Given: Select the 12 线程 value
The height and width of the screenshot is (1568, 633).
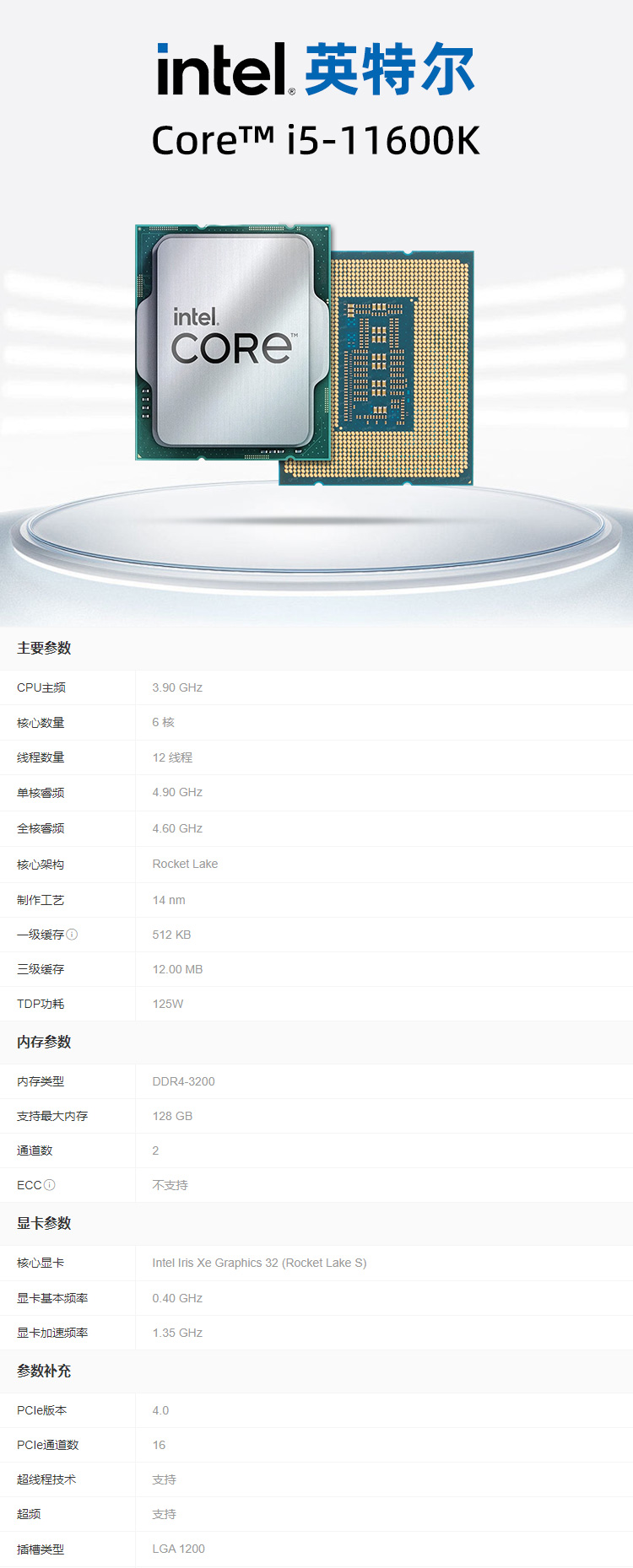Looking at the screenshot, I should coord(172,757).
